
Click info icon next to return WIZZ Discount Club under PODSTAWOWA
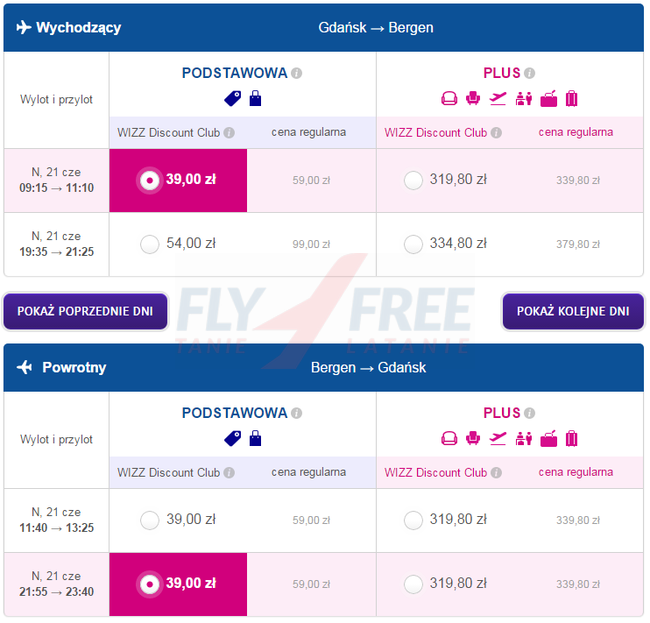point(229,473)
